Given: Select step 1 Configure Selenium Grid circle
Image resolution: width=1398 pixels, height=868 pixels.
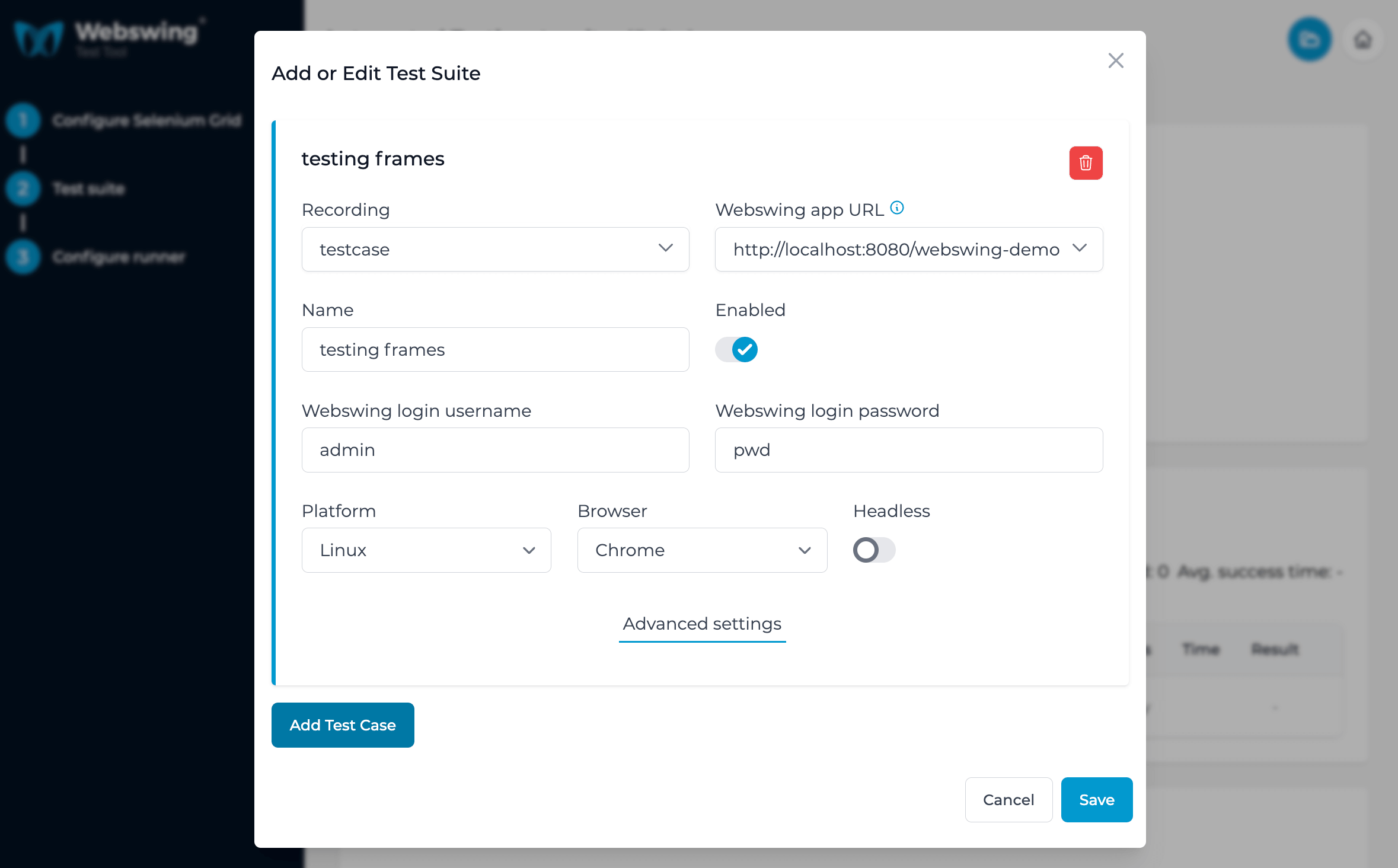Looking at the screenshot, I should tap(23, 120).
